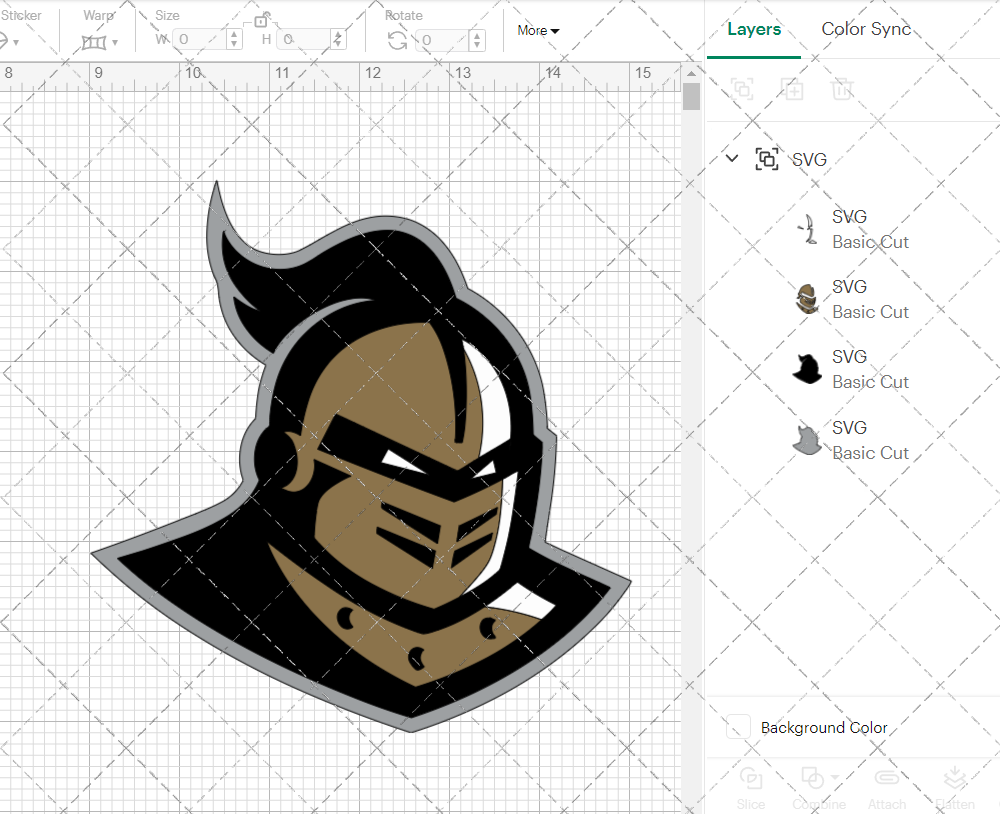Click the Background Color swatch
The image size is (1000, 814).
[x=738, y=727]
